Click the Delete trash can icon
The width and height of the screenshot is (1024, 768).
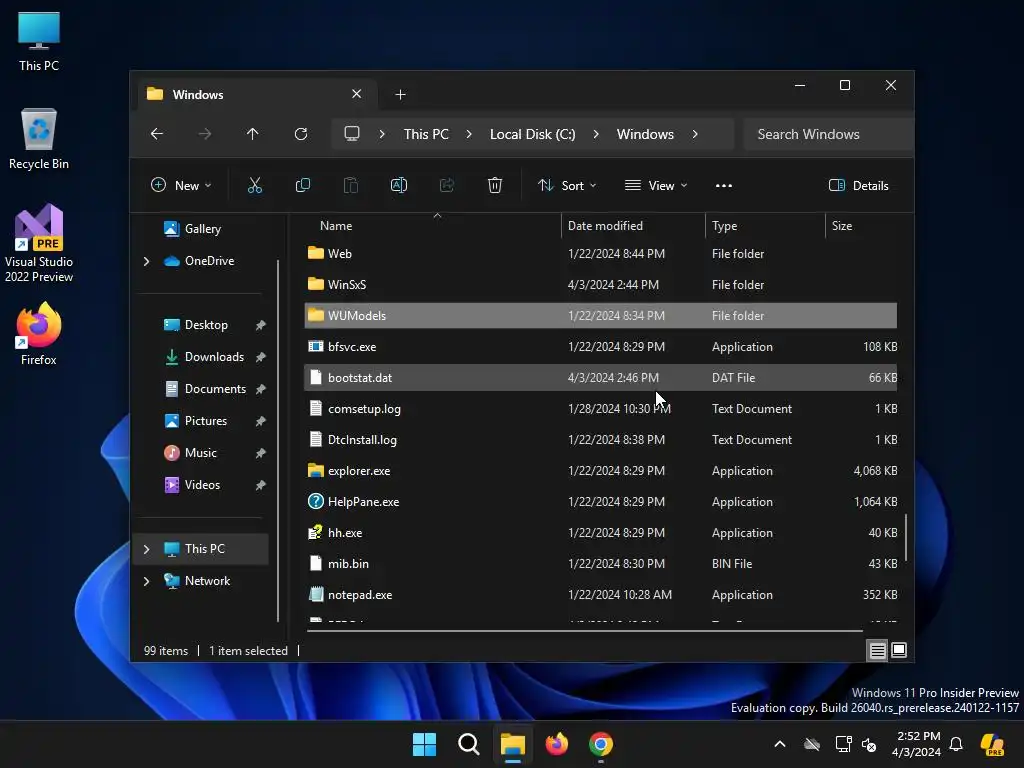495,185
